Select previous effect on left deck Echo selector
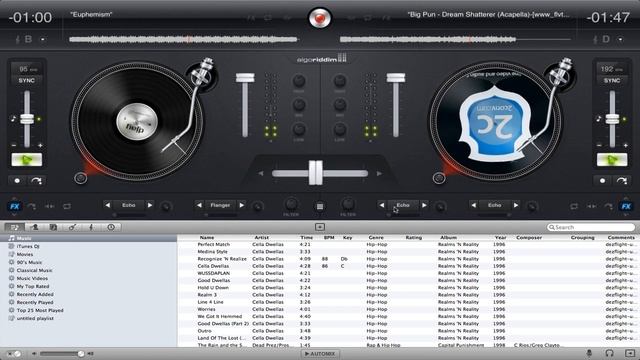The height and width of the screenshot is (360, 640). click(108, 205)
